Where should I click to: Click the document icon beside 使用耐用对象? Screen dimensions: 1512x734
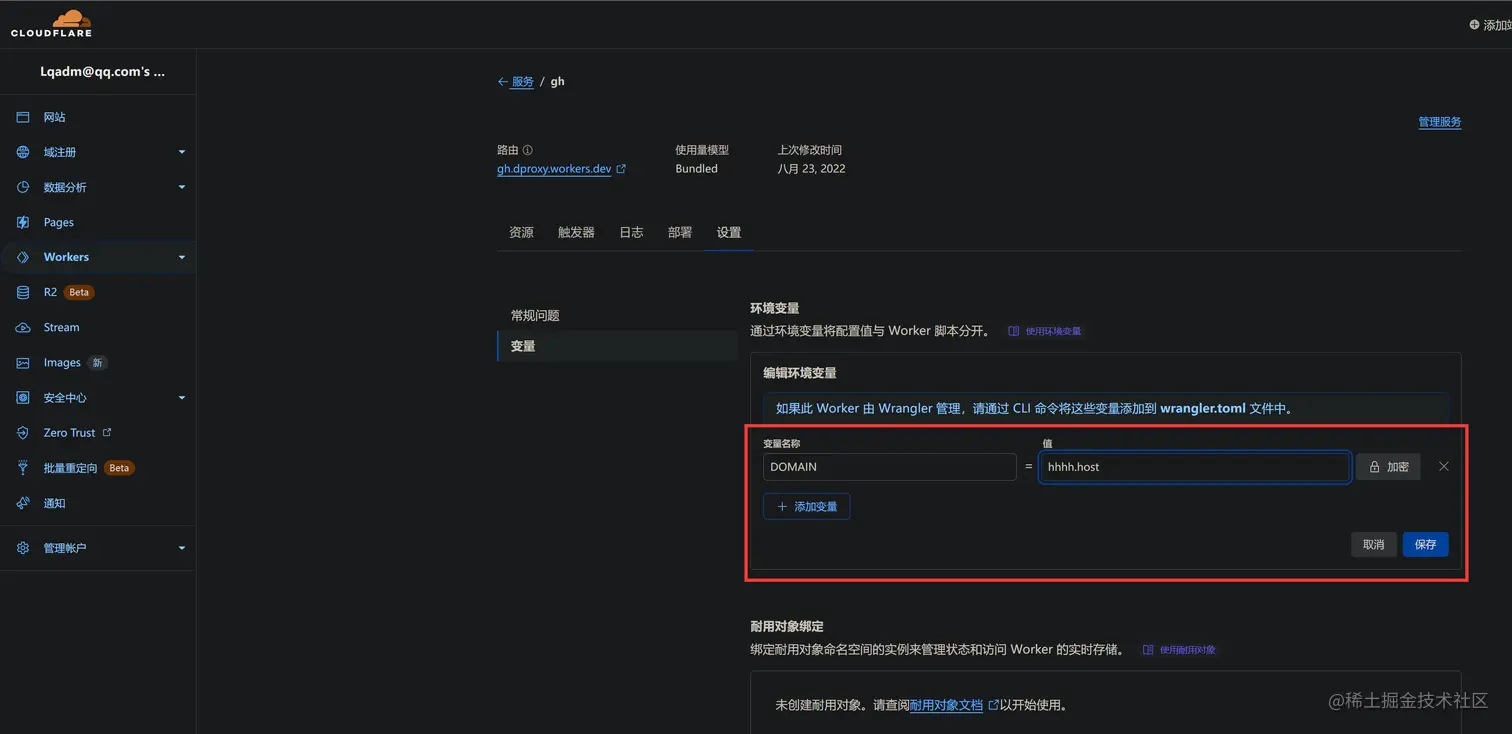tap(1148, 650)
